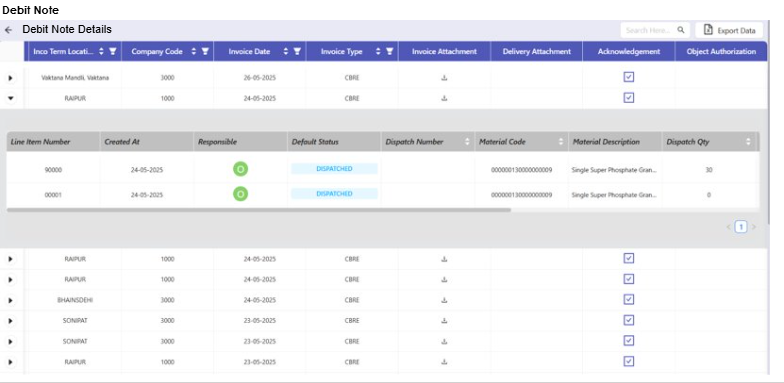Sort the Invoice Type column
The image size is (784, 383).
pyautogui.click(x=378, y=52)
